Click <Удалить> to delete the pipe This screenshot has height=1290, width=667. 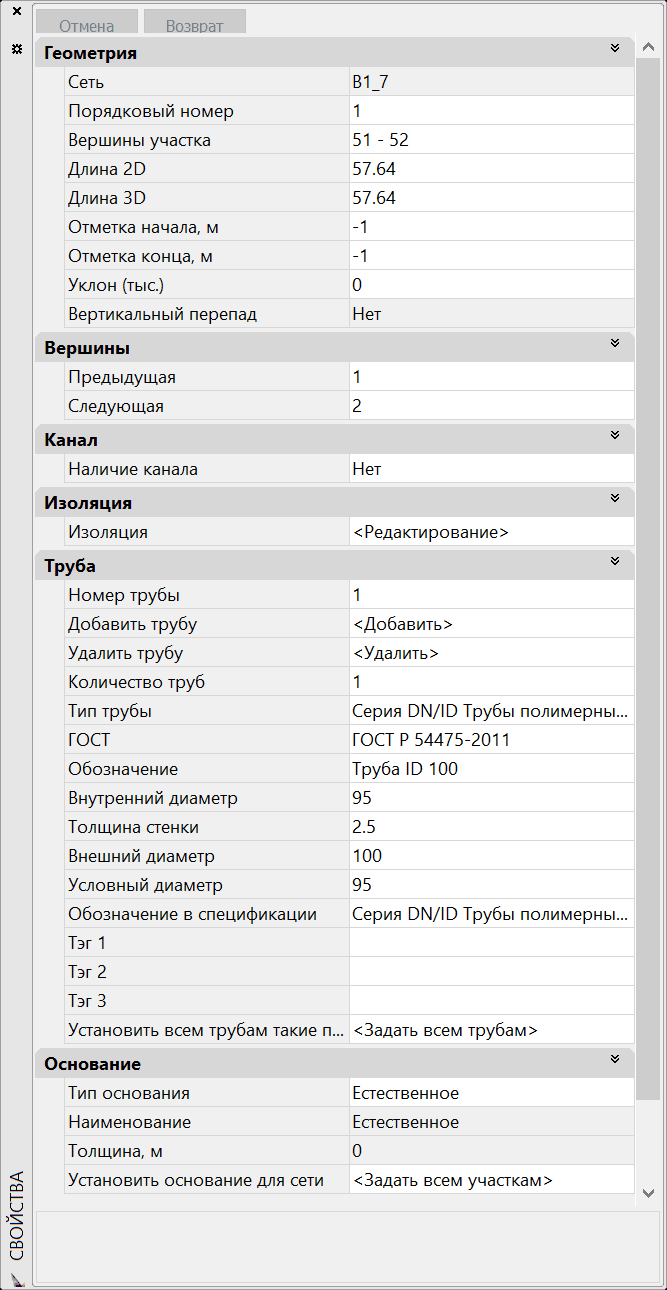pos(396,653)
